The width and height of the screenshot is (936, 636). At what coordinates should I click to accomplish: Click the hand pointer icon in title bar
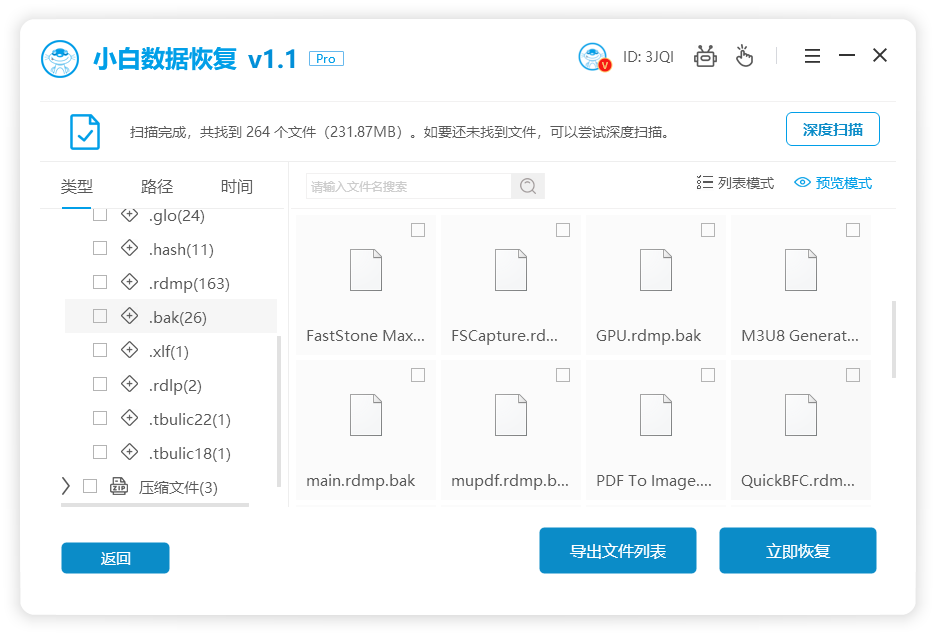tap(744, 56)
